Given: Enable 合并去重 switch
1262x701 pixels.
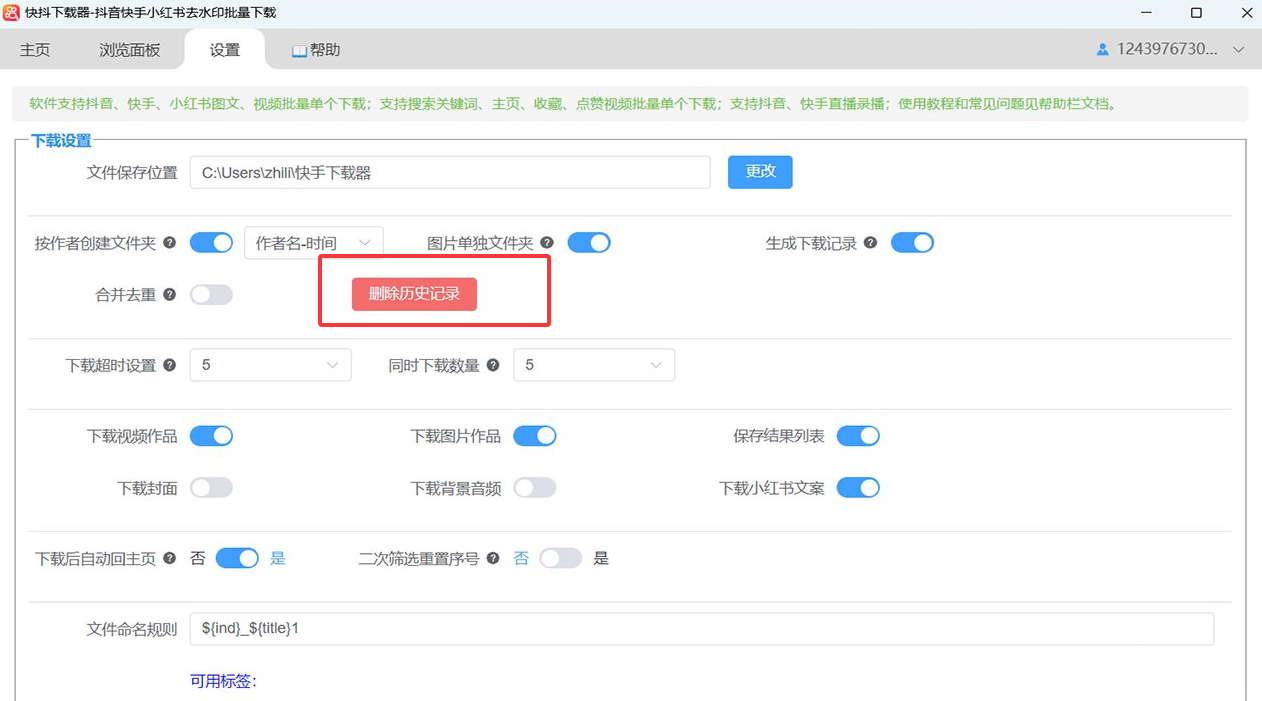Looking at the screenshot, I should (211, 295).
